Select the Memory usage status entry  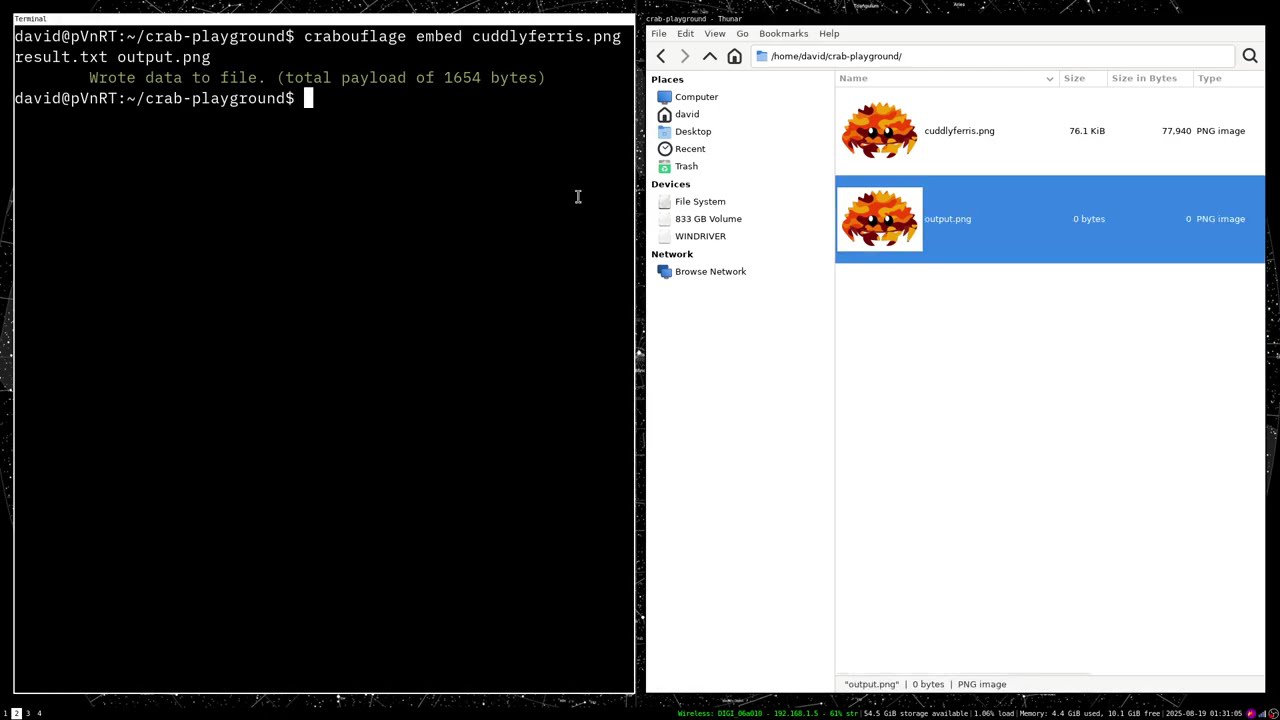(x=1088, y=713)
